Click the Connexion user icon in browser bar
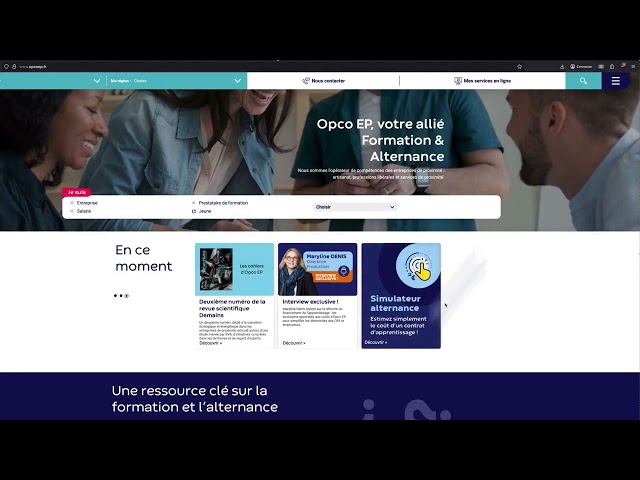The image size is (640, 480). [572, 66]
